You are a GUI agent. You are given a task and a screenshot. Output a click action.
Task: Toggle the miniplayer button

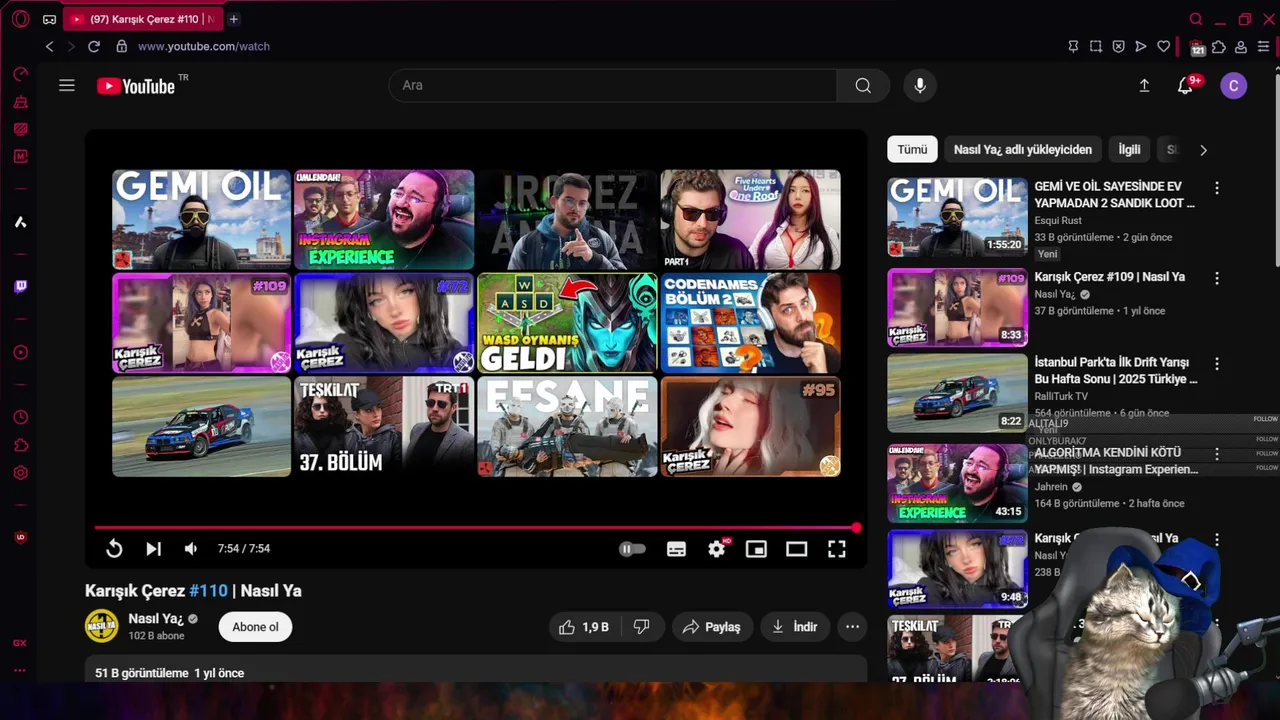[x=756, y=548]
